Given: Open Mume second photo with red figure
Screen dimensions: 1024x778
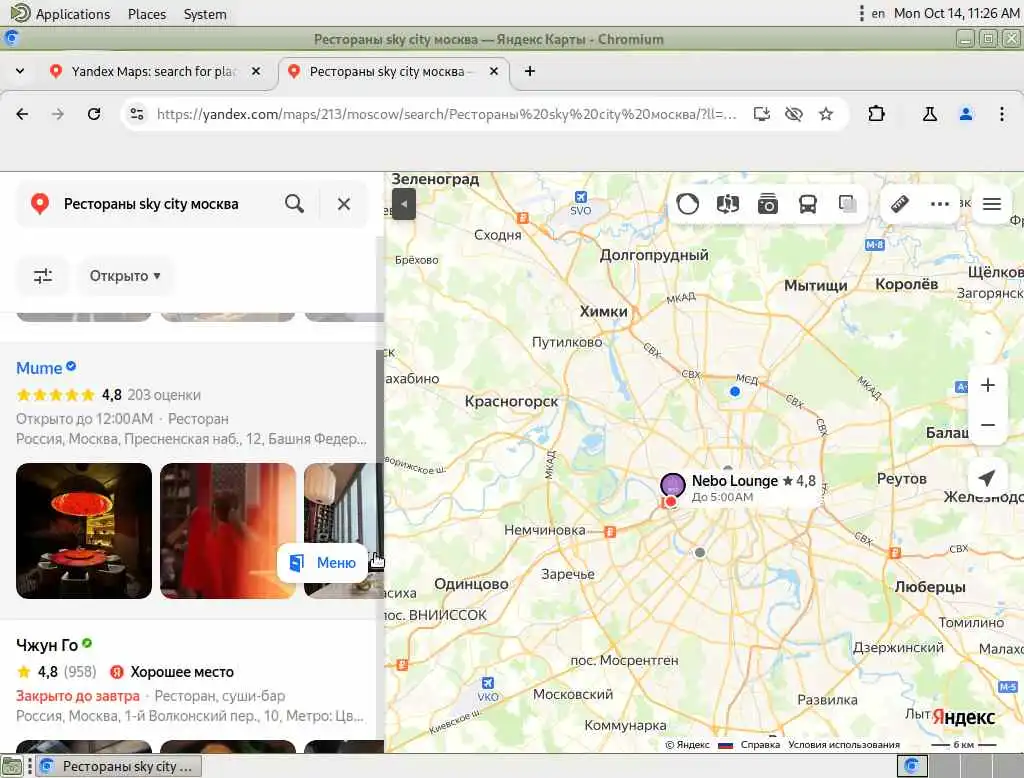Looking at the screenshot, I should 227,530.
